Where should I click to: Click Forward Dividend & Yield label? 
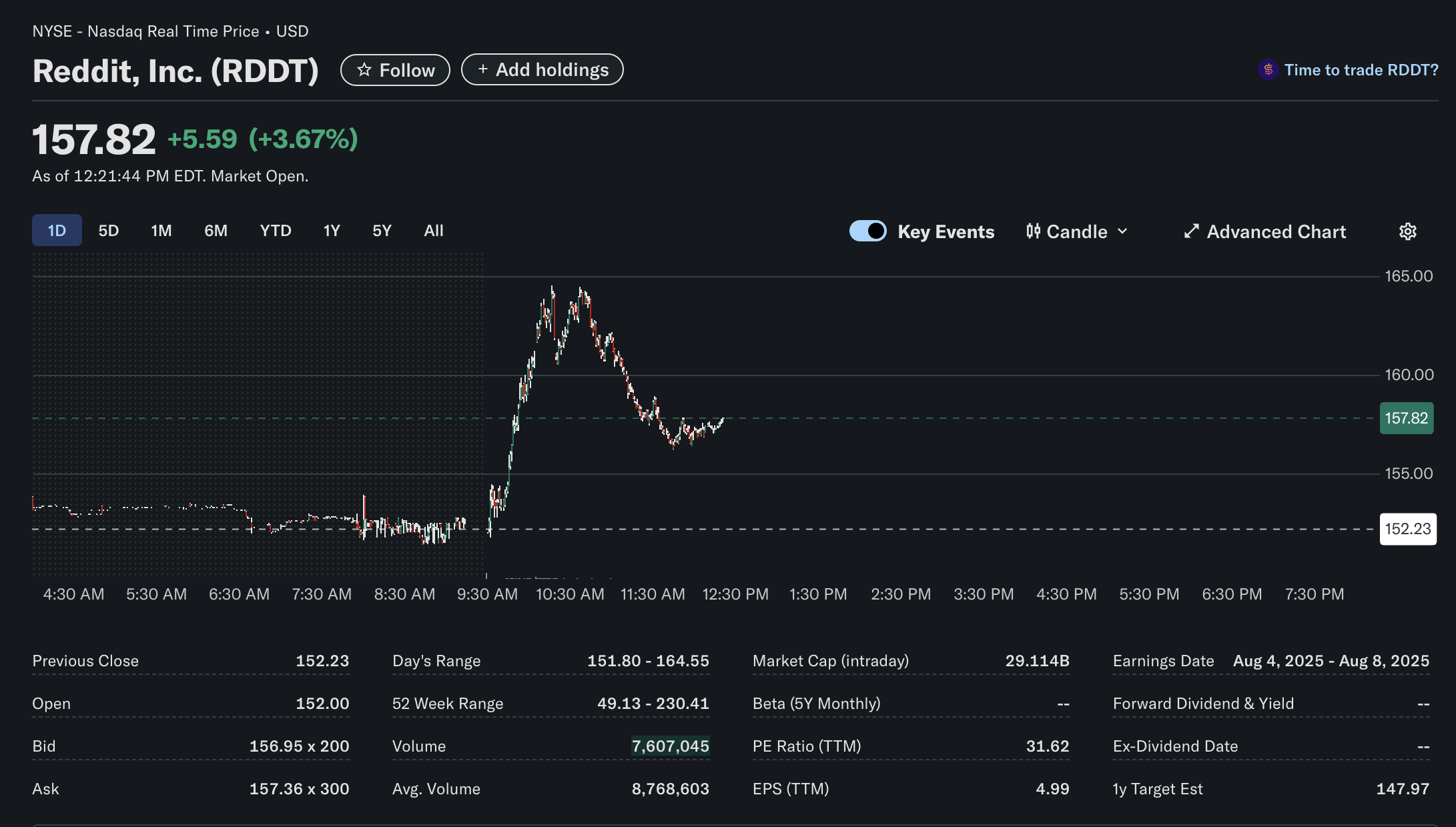(1203, 704)
